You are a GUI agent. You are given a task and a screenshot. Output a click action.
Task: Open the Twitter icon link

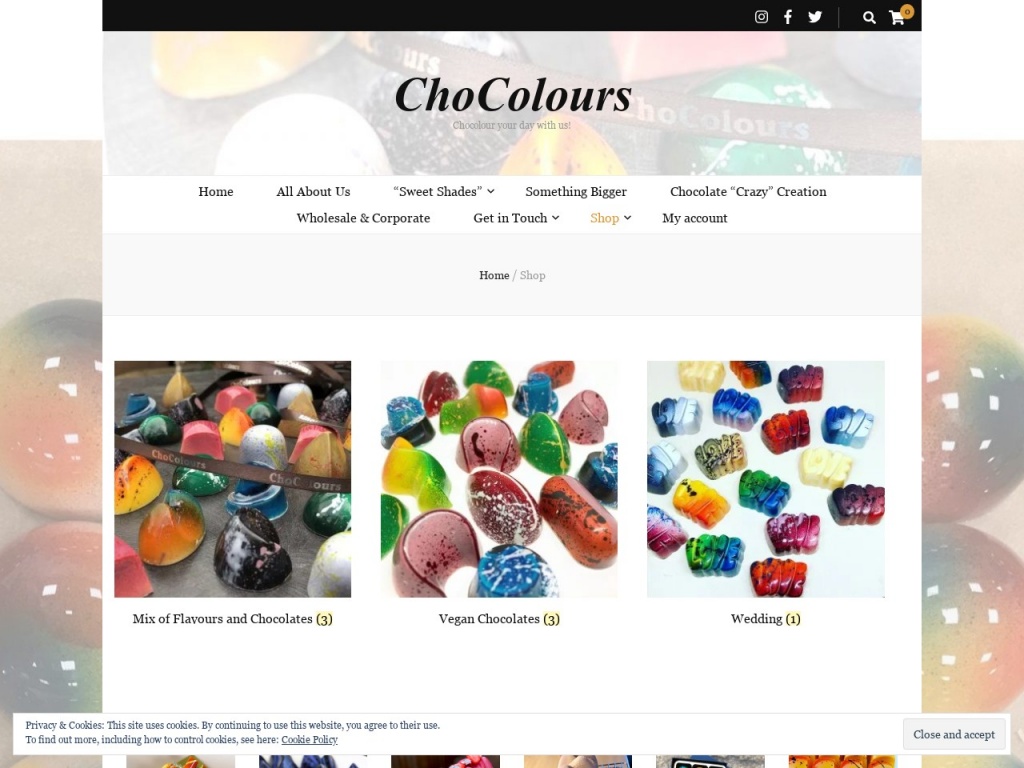814,17
